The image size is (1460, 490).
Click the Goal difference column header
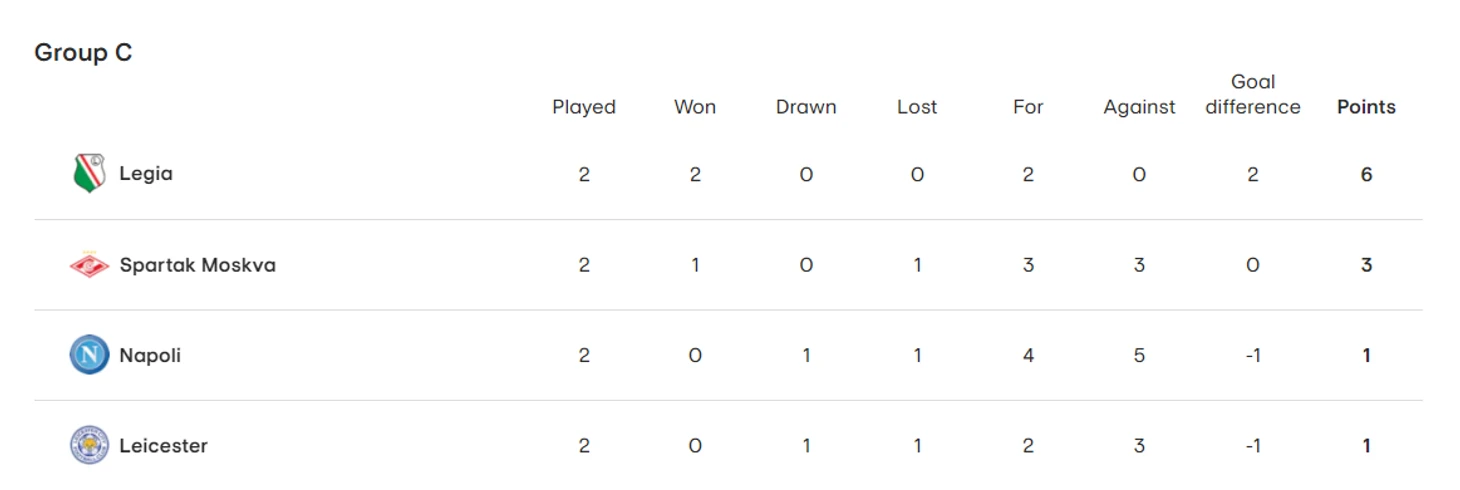click(x=1253, y=95)
